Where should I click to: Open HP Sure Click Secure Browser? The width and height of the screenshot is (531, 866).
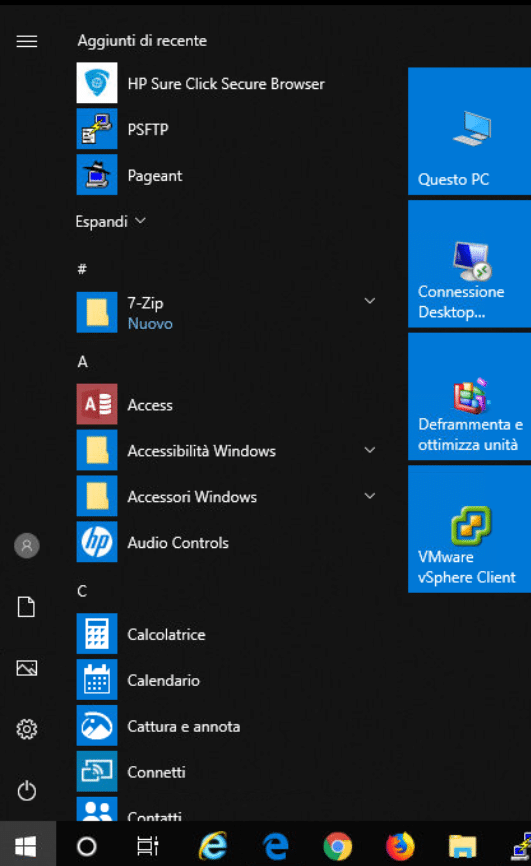pyautogui.click(x=227, y=83)
